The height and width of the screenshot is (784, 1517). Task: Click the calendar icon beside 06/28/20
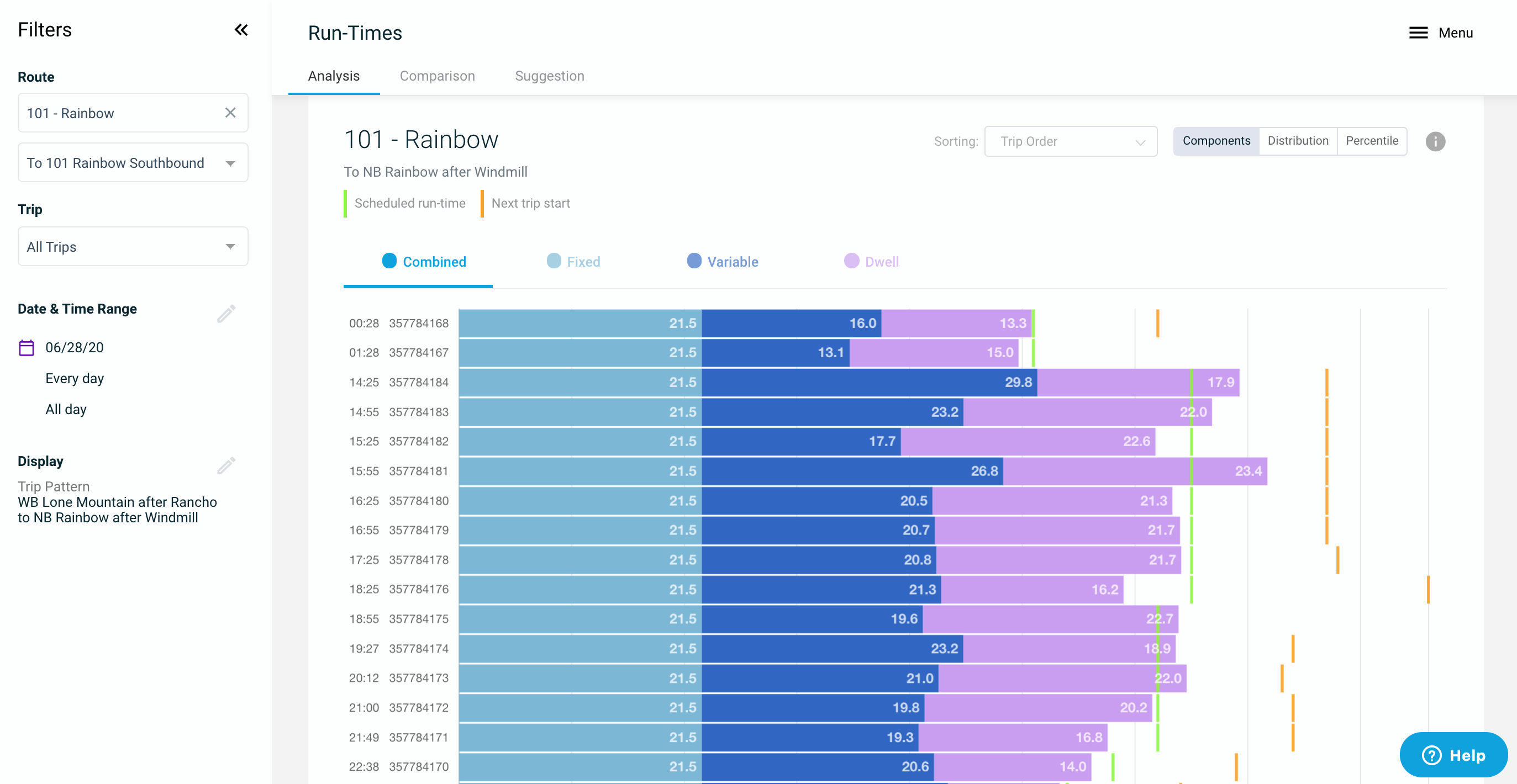27,347
